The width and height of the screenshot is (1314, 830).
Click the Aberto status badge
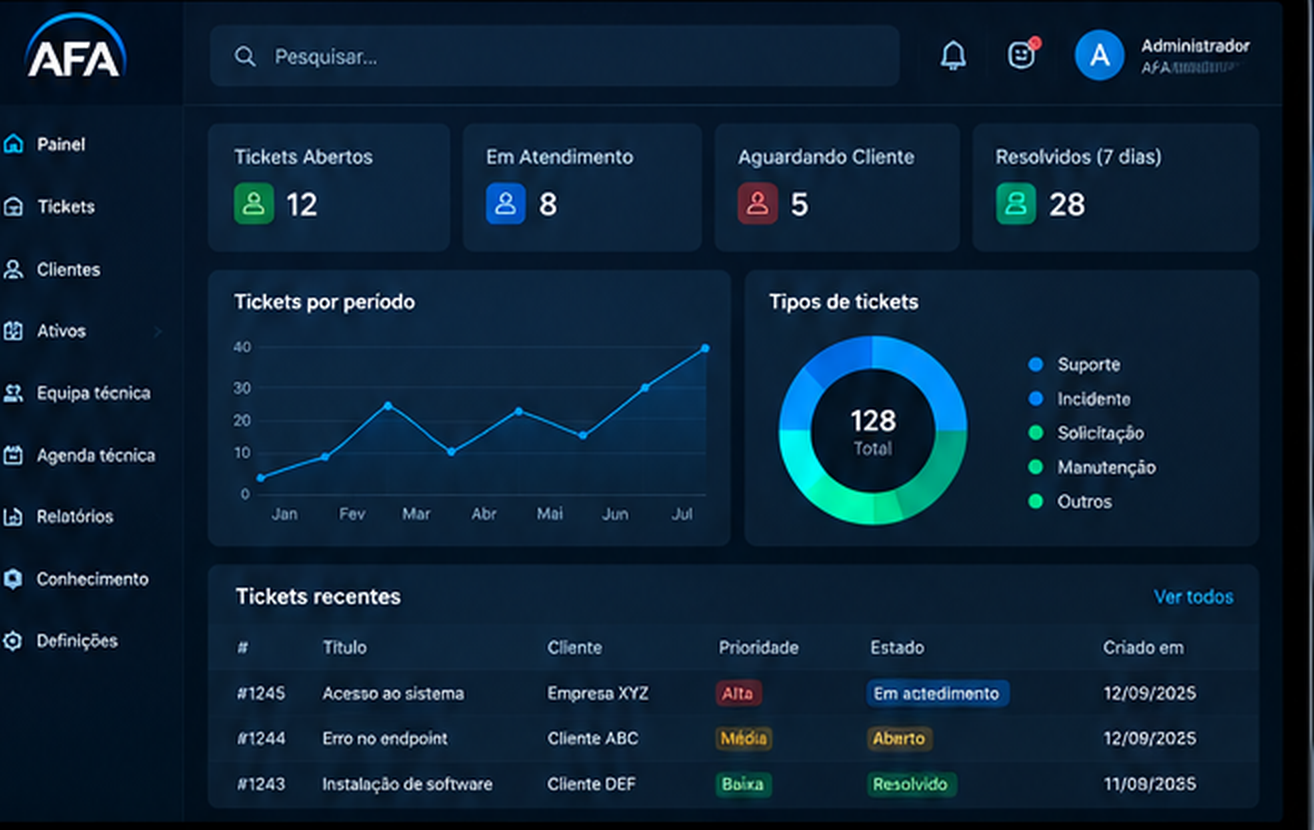(x=899, y=739)
